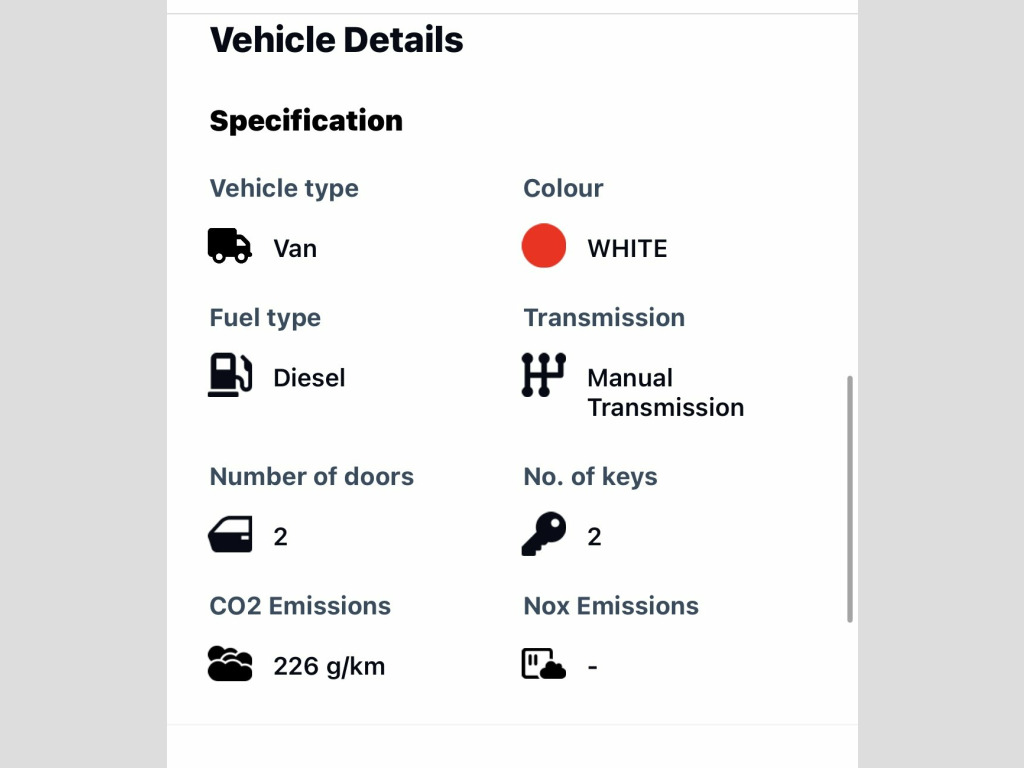Click the Vehicle type label
Image resolution: width=1024 pixels, height=768 pixels.
(x=284, y=189)
